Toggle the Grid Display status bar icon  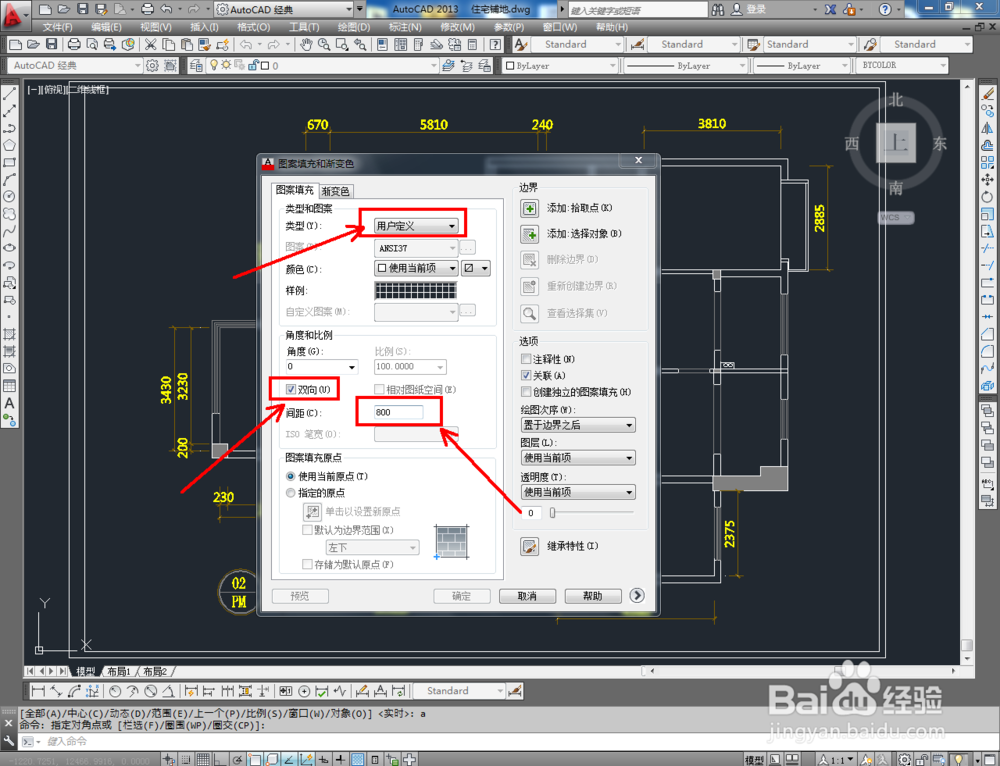203,760
